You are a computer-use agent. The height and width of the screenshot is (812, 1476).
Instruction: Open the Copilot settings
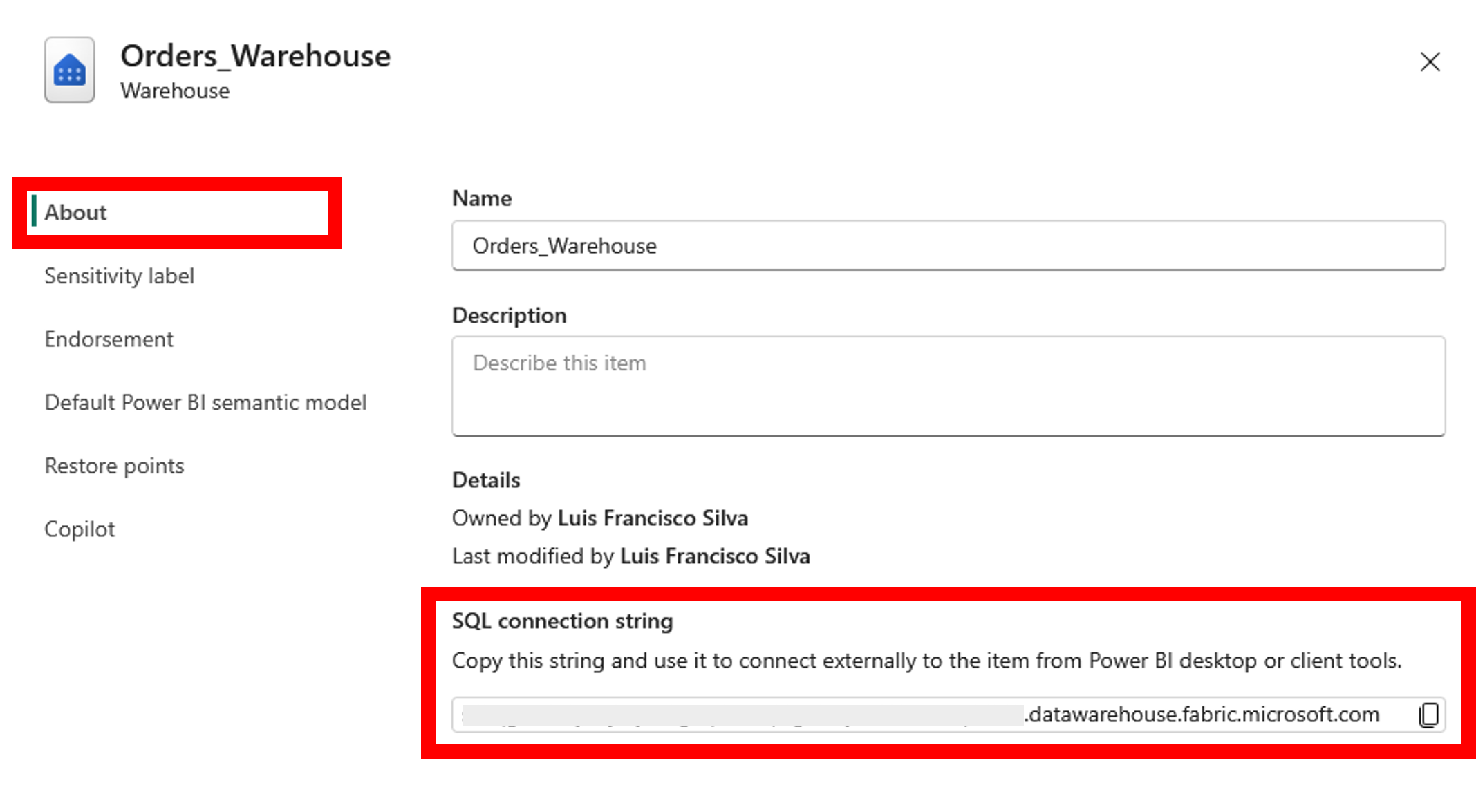click(x=80, y=529)
